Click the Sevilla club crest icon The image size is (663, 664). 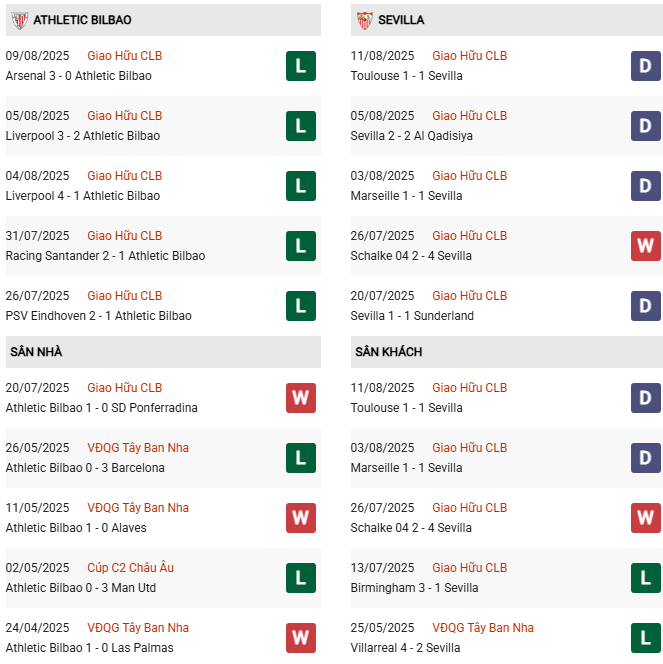tap(364, 20)
